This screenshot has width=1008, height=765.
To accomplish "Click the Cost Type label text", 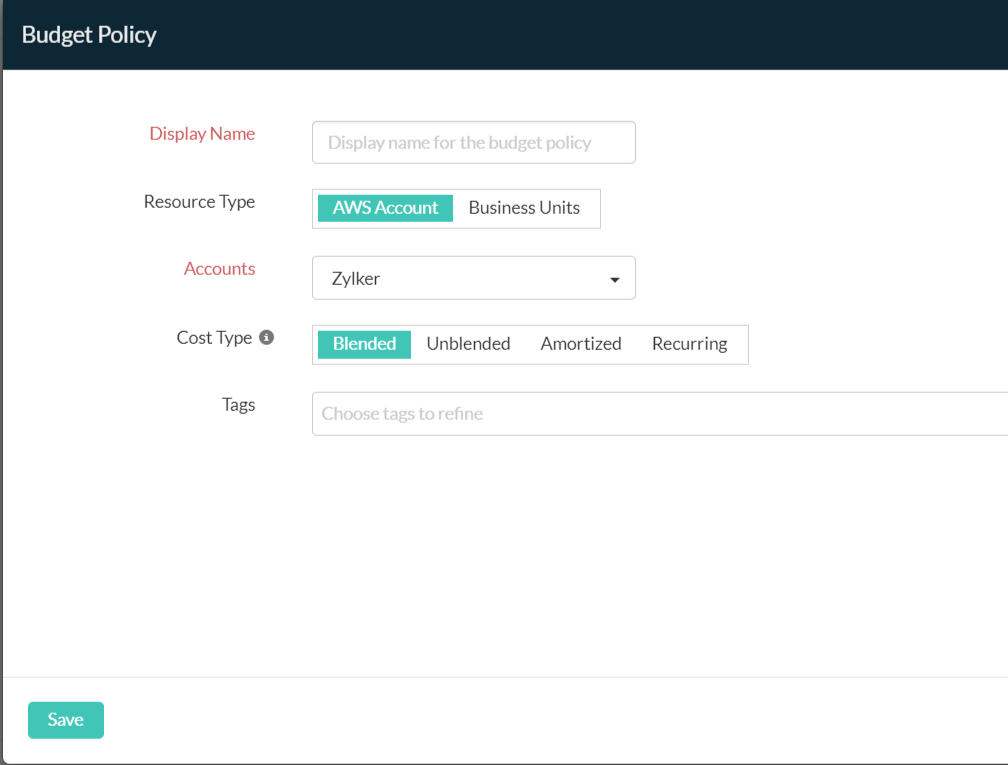I will (x=214, y=338).
